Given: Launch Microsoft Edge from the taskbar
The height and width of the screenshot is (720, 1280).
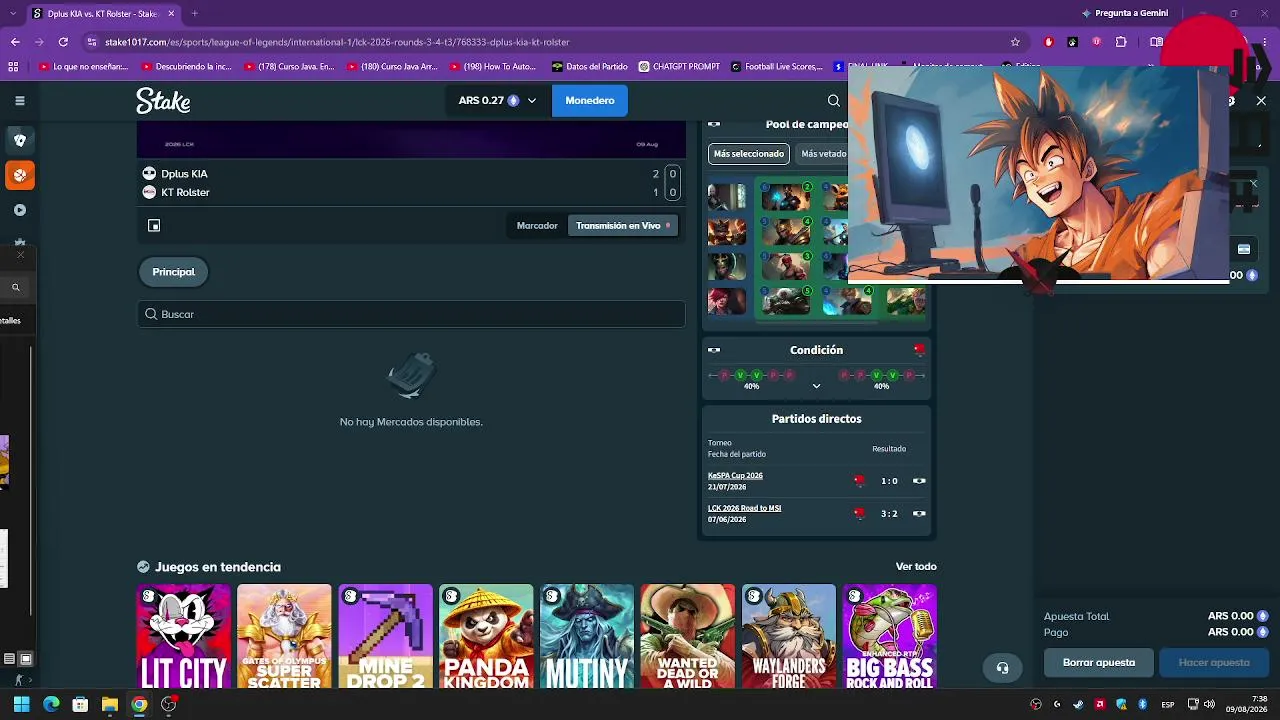Looking at the screenshot, I should pos(51,704).
